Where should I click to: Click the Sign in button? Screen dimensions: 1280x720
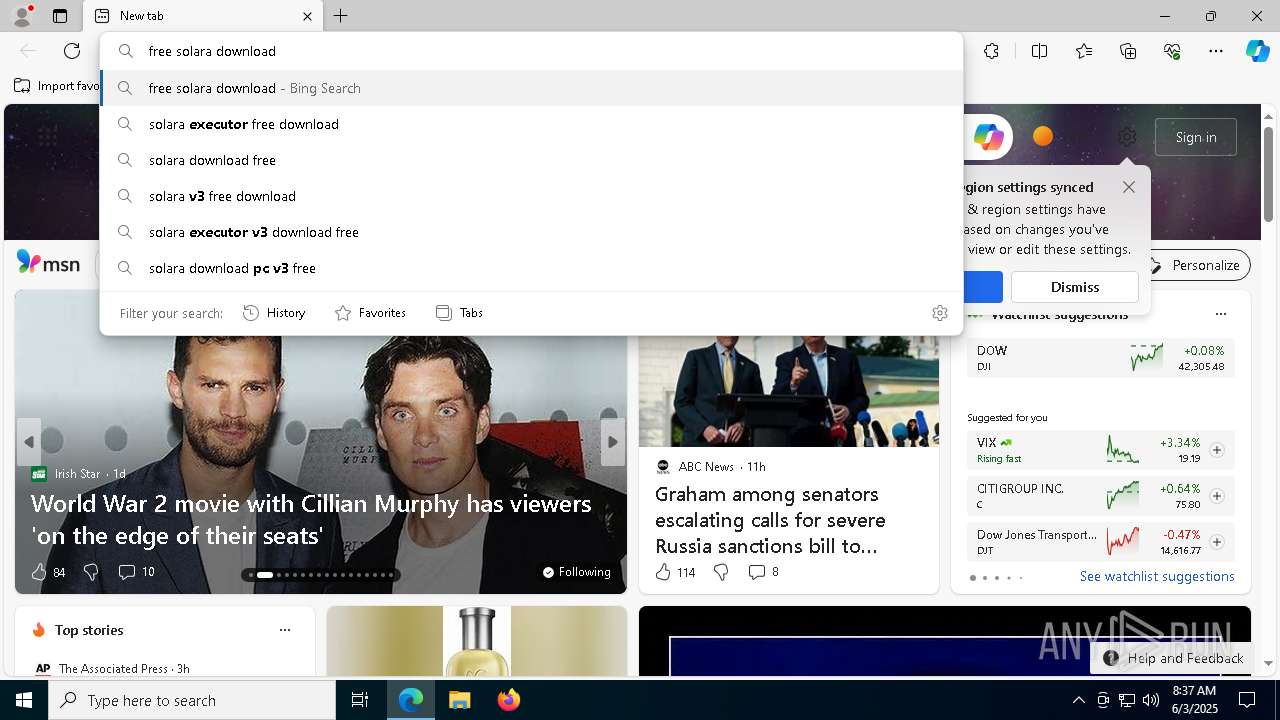1196,137
